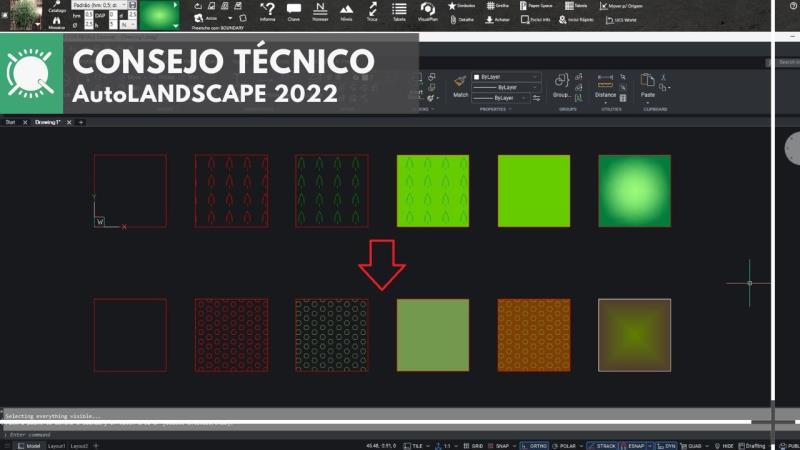Select the Paper Space tool

click(x=536, y=6)
